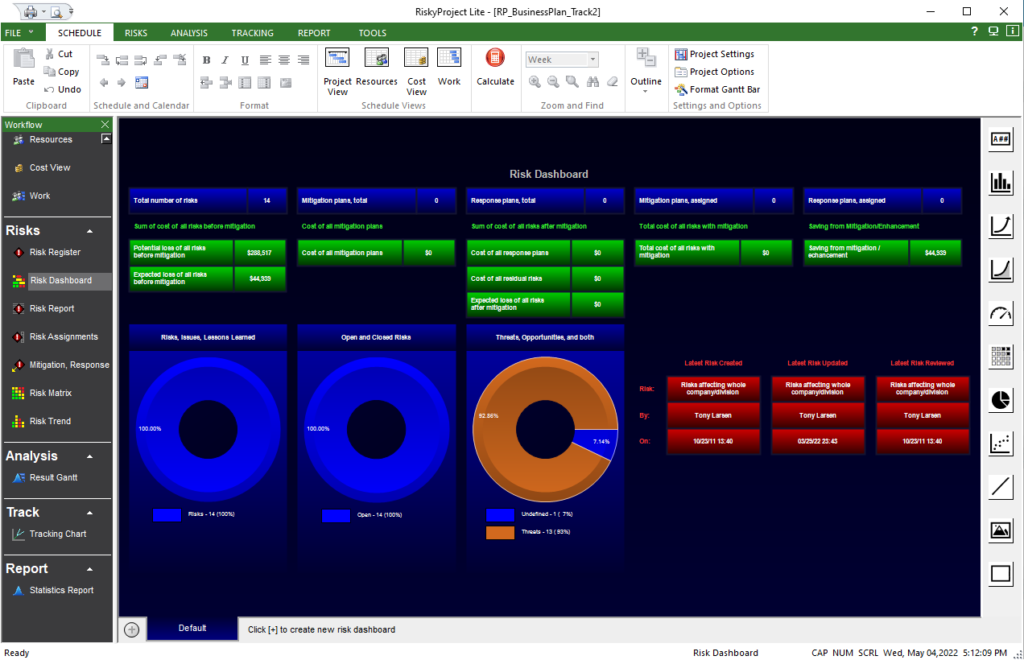Switch to the TRACKING ribbon tab
Viewport: 1024px width, 660px height.
(252, 32)
